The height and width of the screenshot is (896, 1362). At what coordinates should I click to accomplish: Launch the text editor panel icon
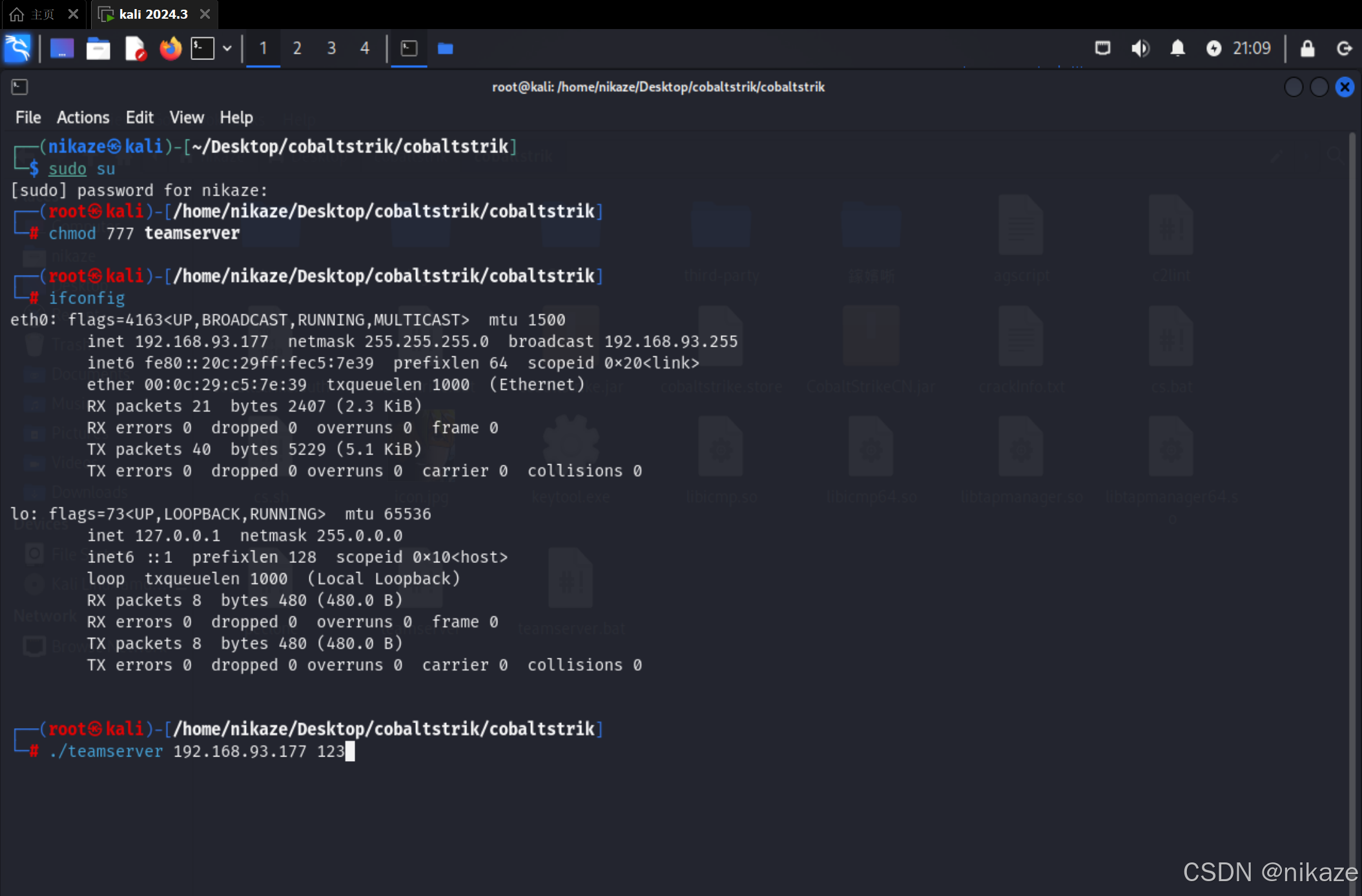pos(135,48)
